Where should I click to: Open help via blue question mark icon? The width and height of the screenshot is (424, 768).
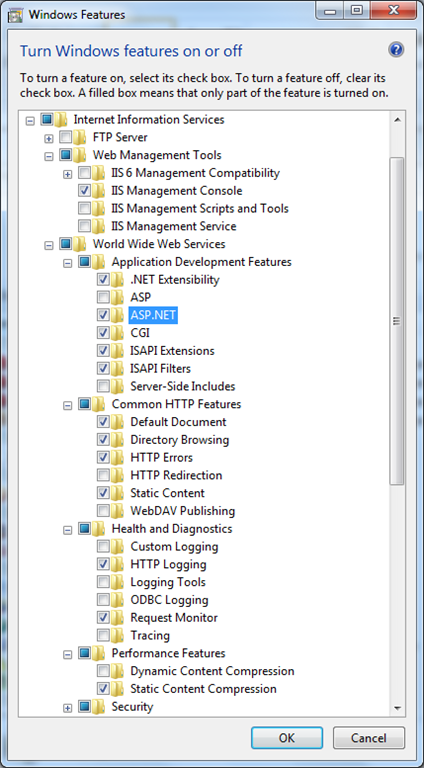click(x=396, y=49)
